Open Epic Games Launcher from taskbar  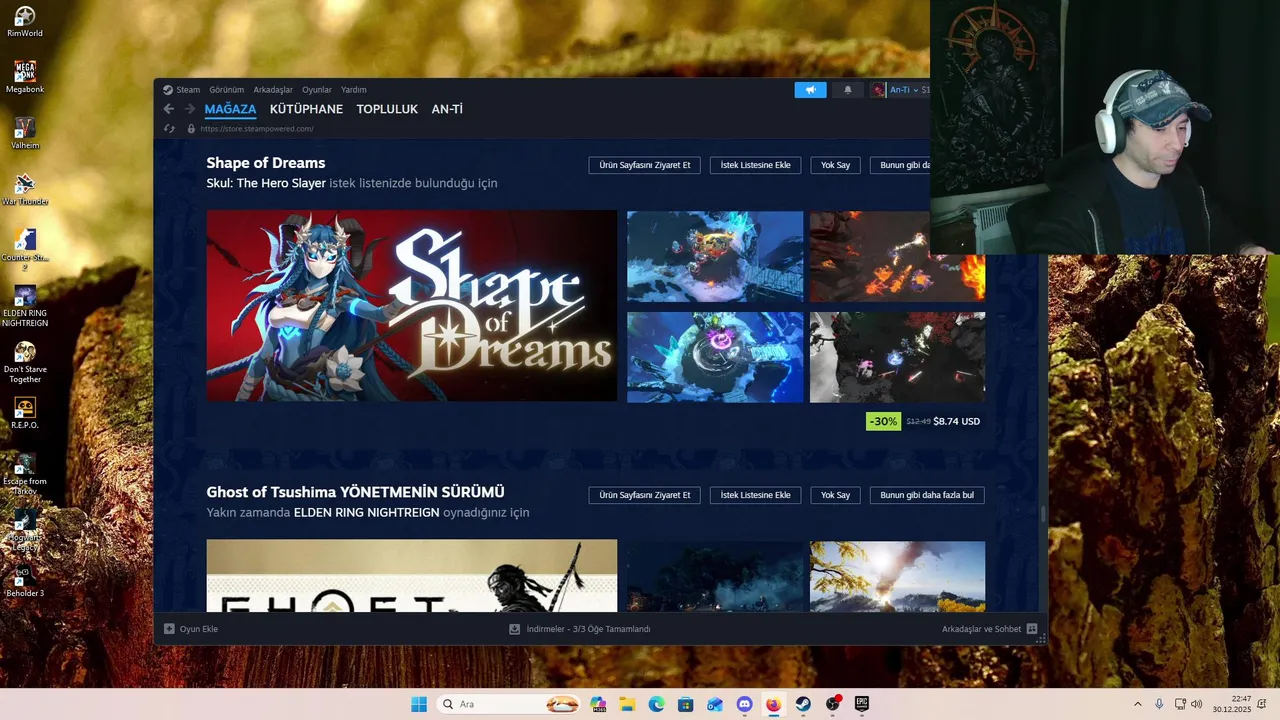coord(861,704)
